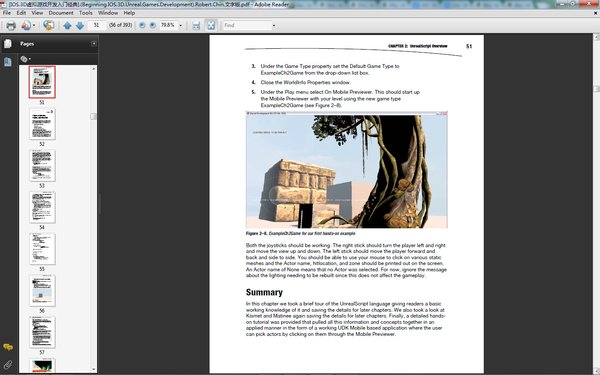Viewport: 600px width, 375px height.
Task: Open the zoom level dropdown arrow
Action: pos(181,26)
